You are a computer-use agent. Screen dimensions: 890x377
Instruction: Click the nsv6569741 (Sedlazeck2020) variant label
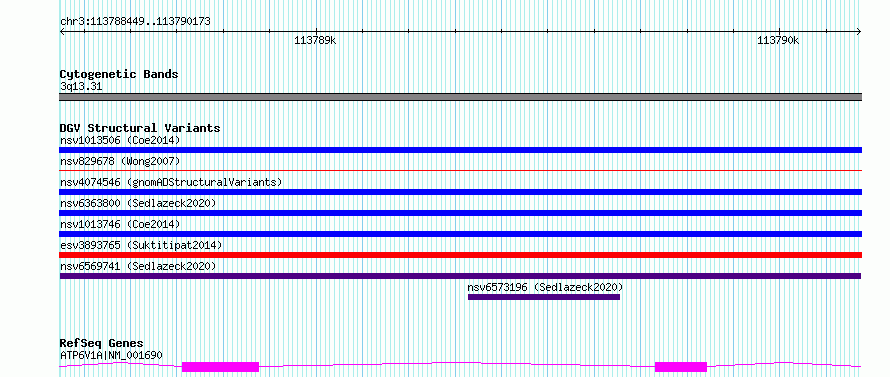[138, 266]
